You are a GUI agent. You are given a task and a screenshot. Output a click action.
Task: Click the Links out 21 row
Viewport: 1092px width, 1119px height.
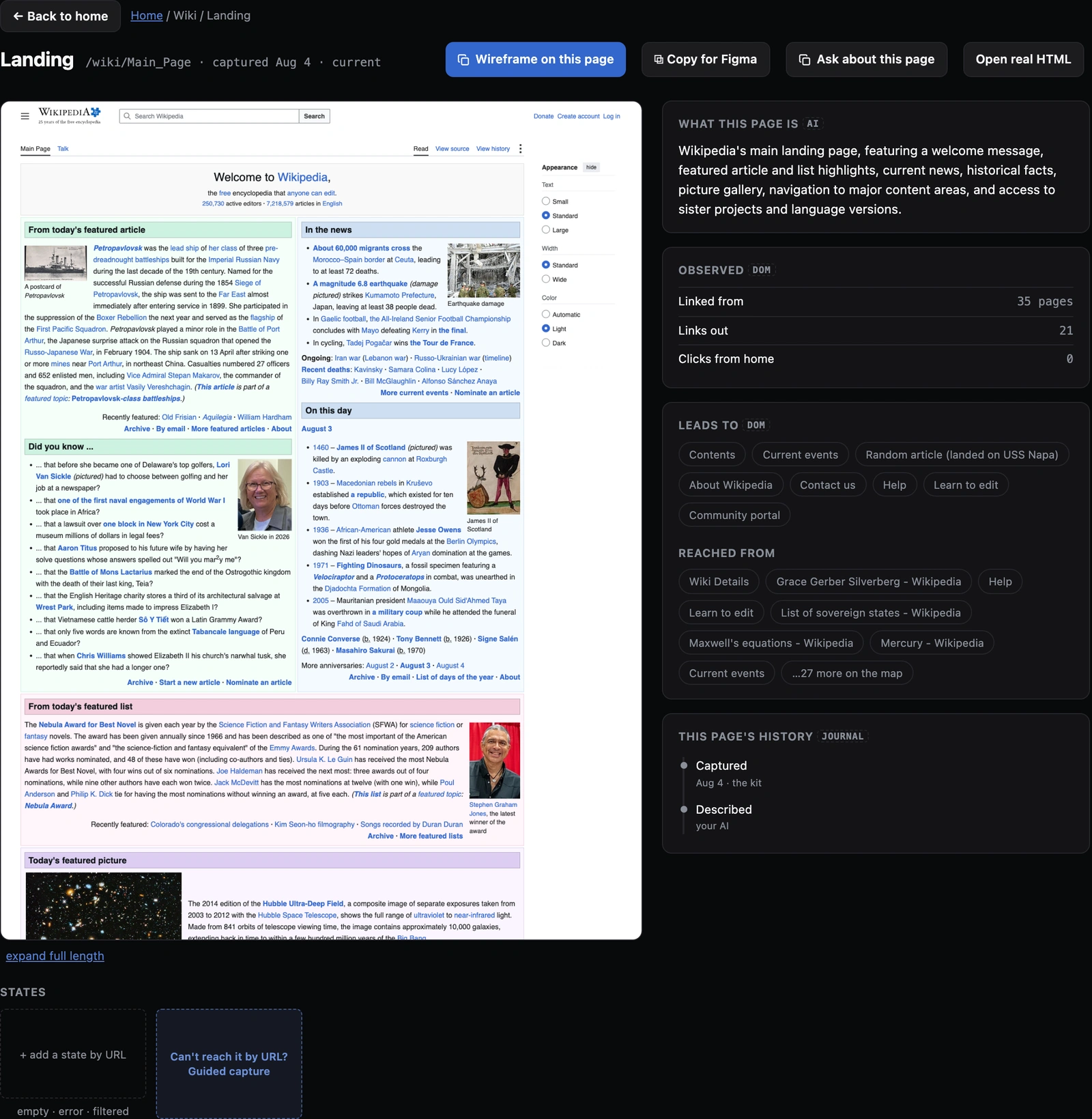click(875, 330)
